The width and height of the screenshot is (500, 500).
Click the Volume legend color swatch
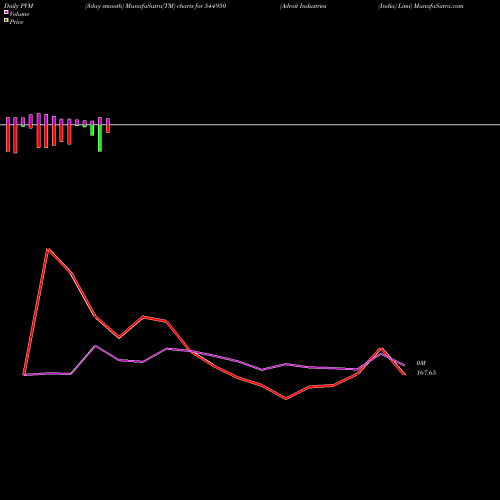6,12
